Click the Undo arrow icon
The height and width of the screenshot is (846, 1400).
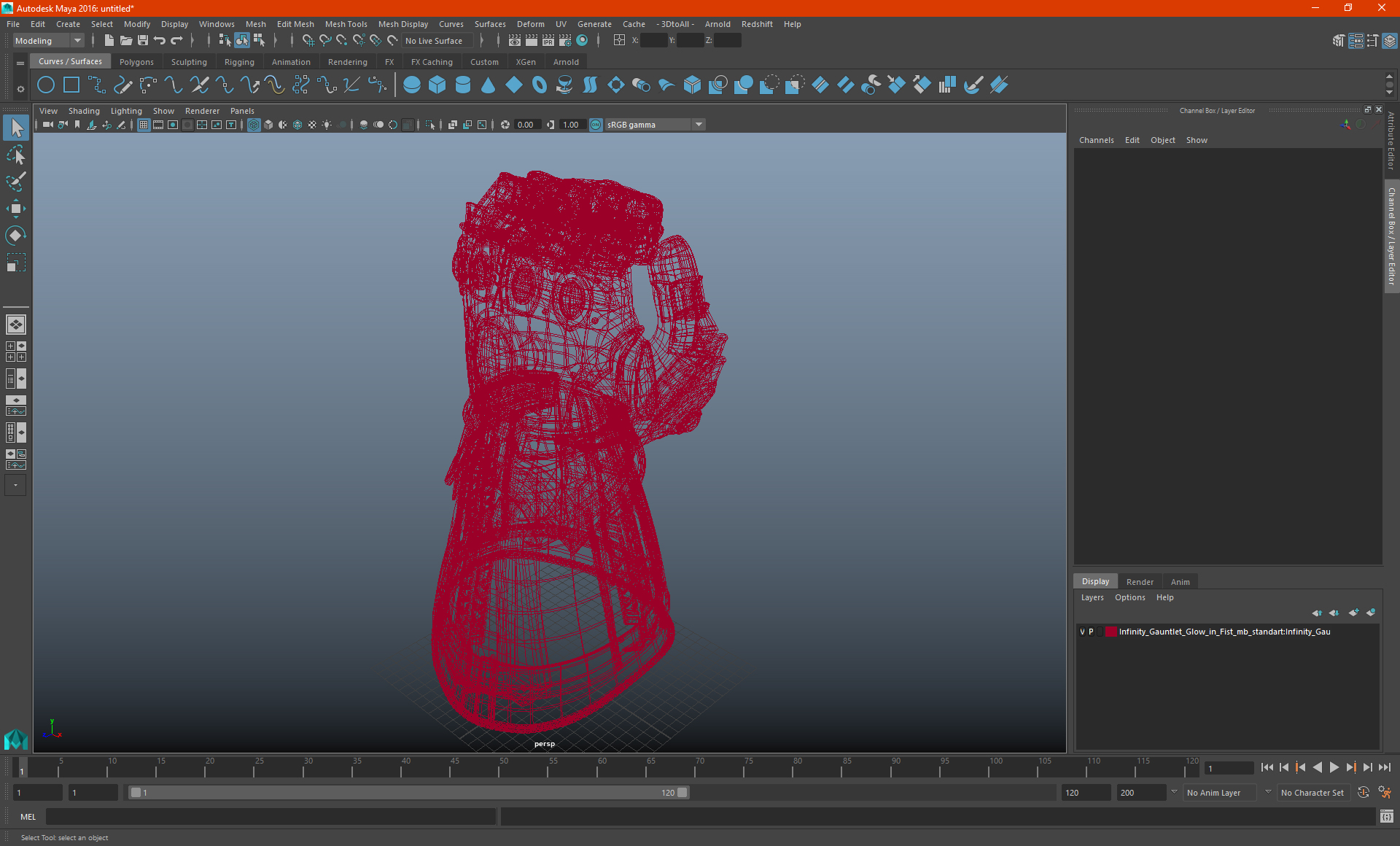tap(160, 41)
